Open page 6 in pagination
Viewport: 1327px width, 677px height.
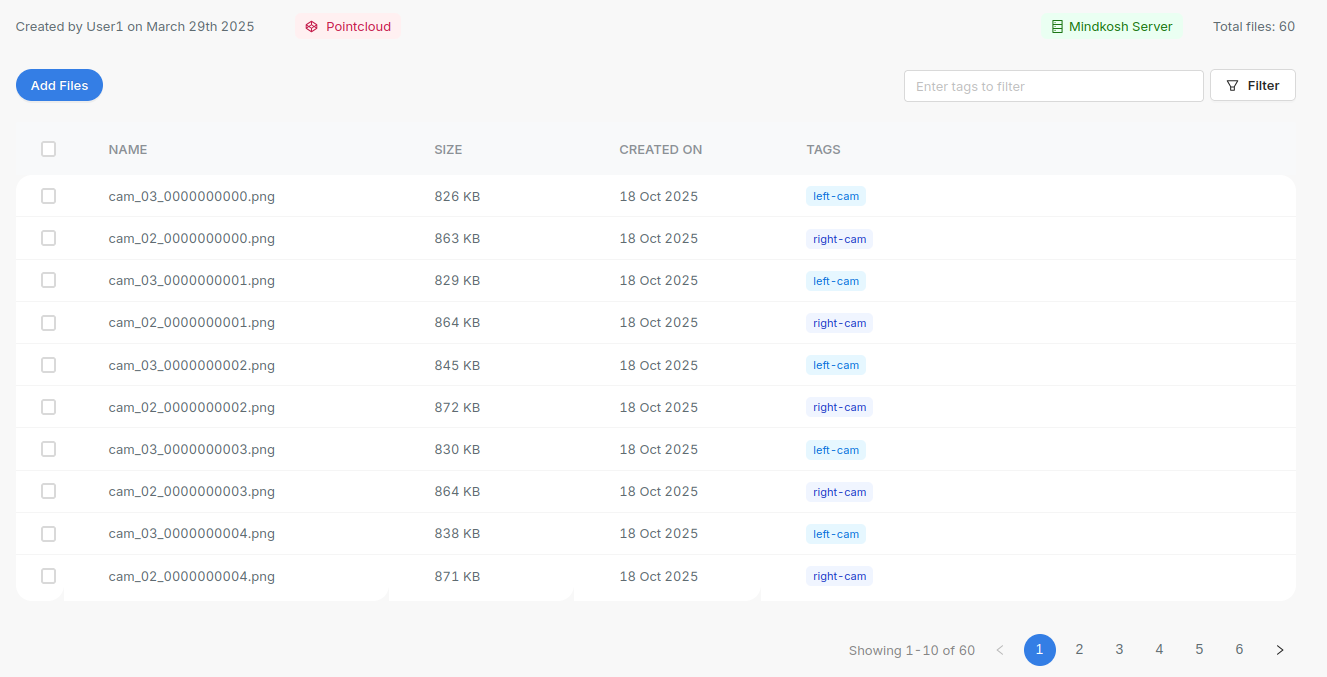1239,650
